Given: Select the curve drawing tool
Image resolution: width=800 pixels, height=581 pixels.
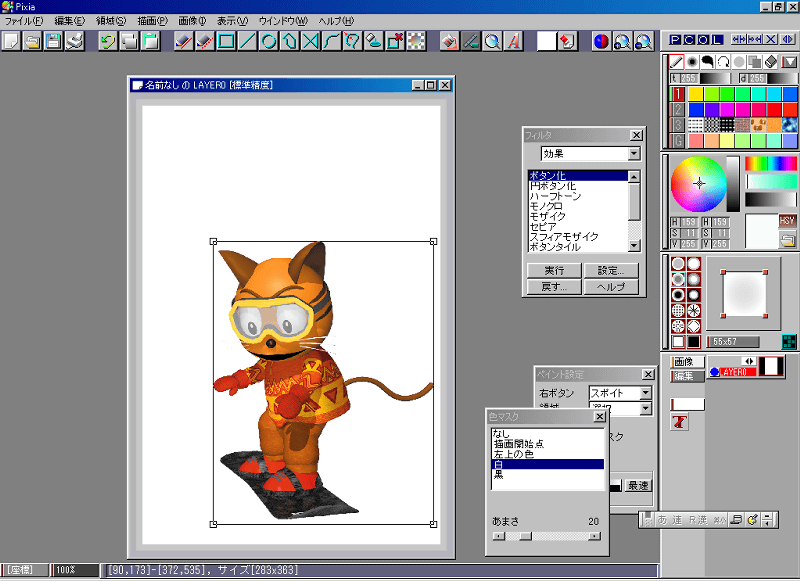Looking at the screenshot, I should coord(332,41).
